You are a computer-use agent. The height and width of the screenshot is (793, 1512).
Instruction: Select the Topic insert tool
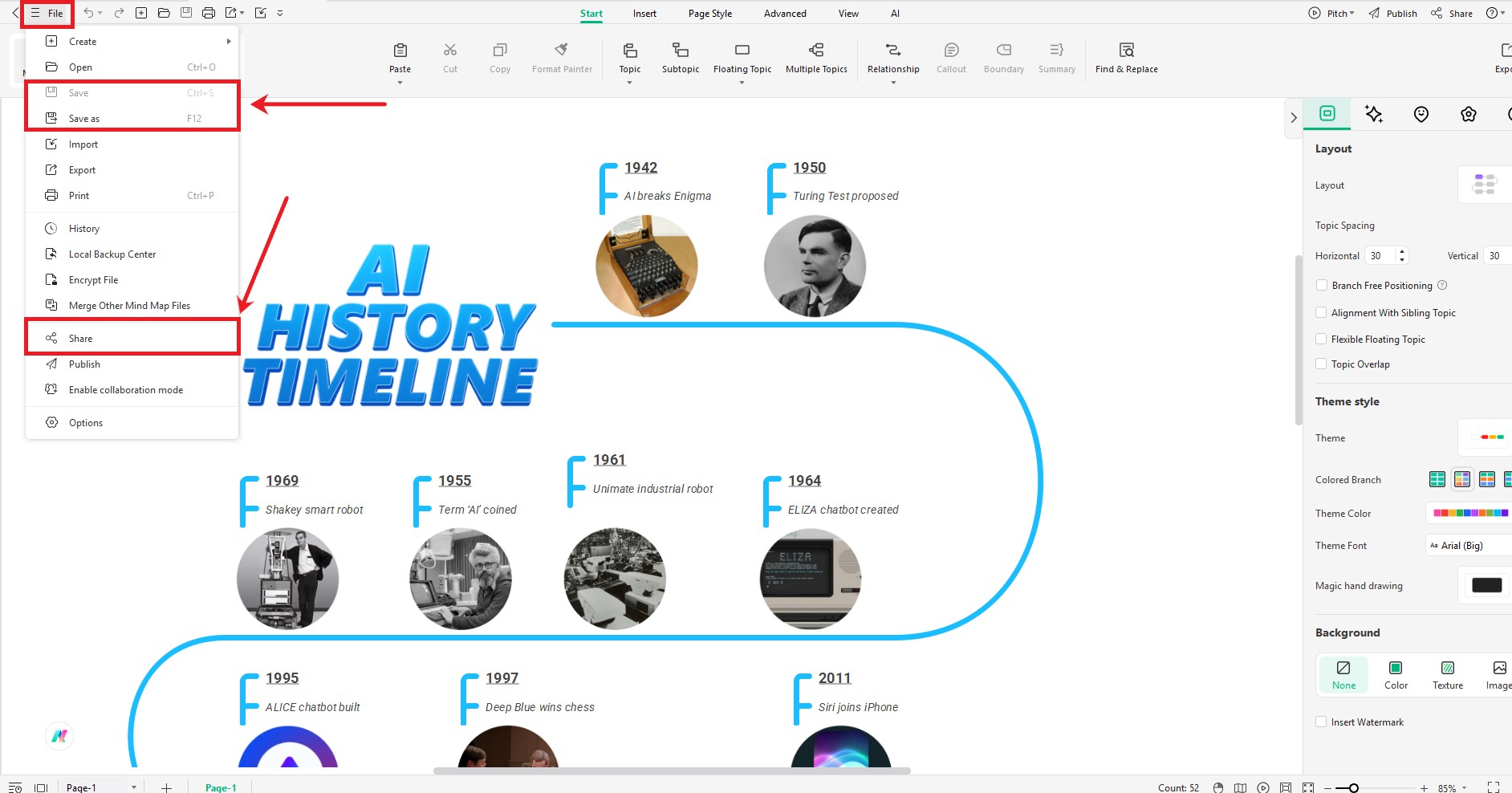630,58
